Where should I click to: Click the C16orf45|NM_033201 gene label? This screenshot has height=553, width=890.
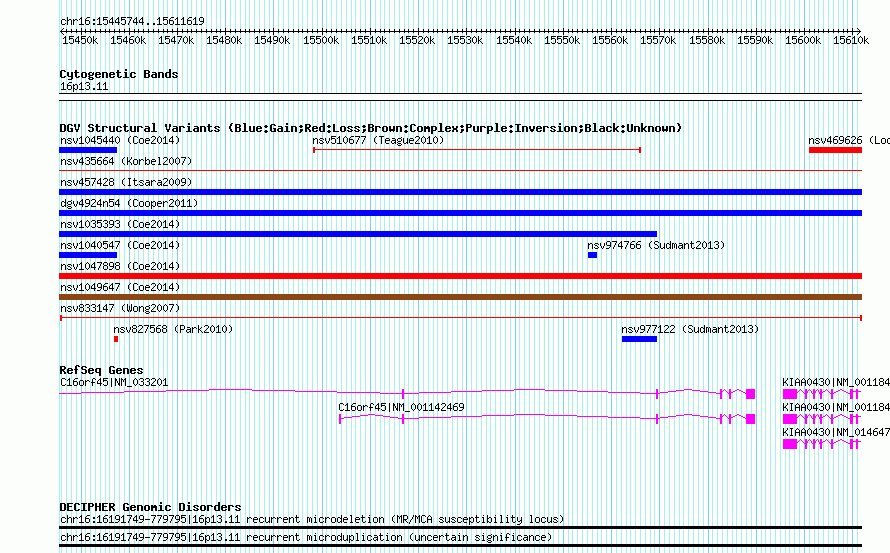click(x=114, y=383)
